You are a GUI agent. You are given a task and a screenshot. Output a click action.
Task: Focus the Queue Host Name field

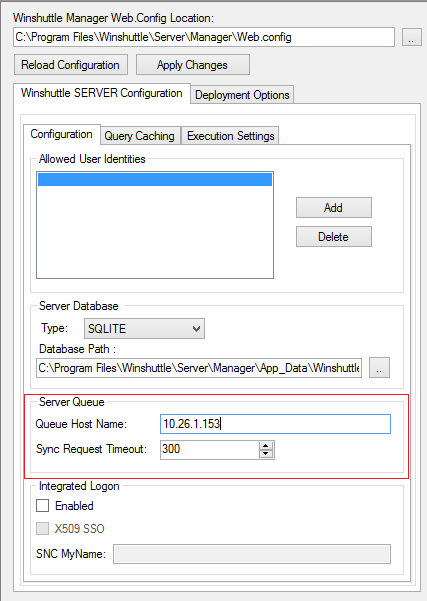click(275, 424)
